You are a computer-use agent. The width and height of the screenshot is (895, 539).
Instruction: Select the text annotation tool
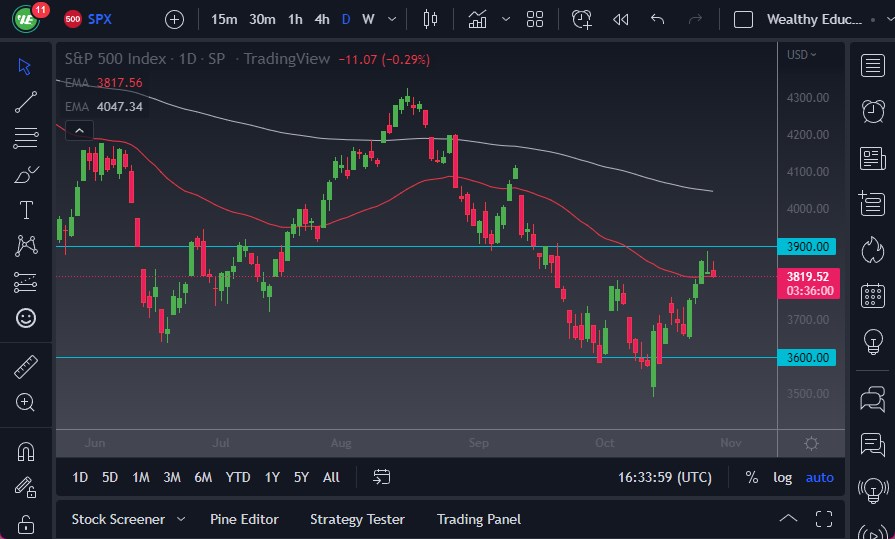tap(26, 210)
